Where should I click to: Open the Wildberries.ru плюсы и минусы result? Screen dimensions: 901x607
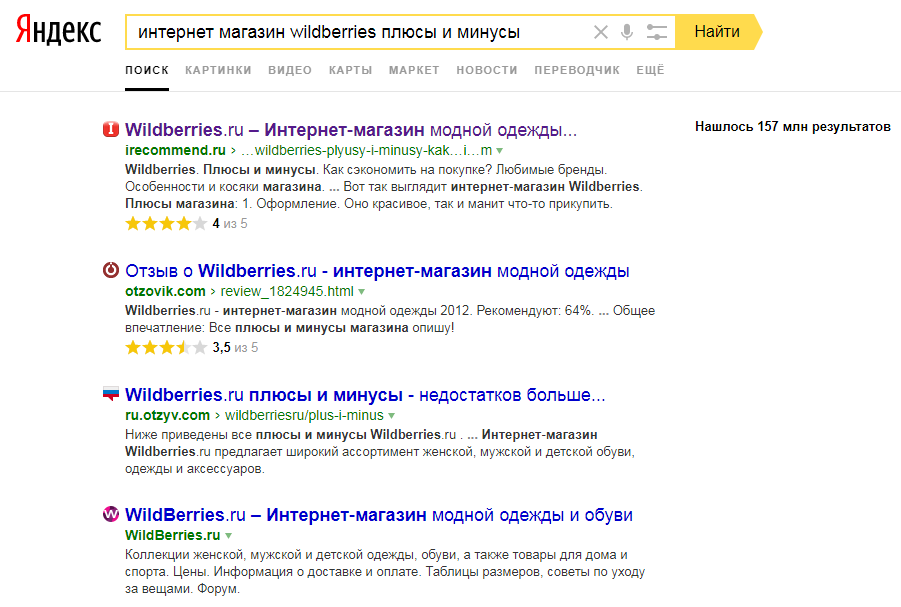click(365, 395)
